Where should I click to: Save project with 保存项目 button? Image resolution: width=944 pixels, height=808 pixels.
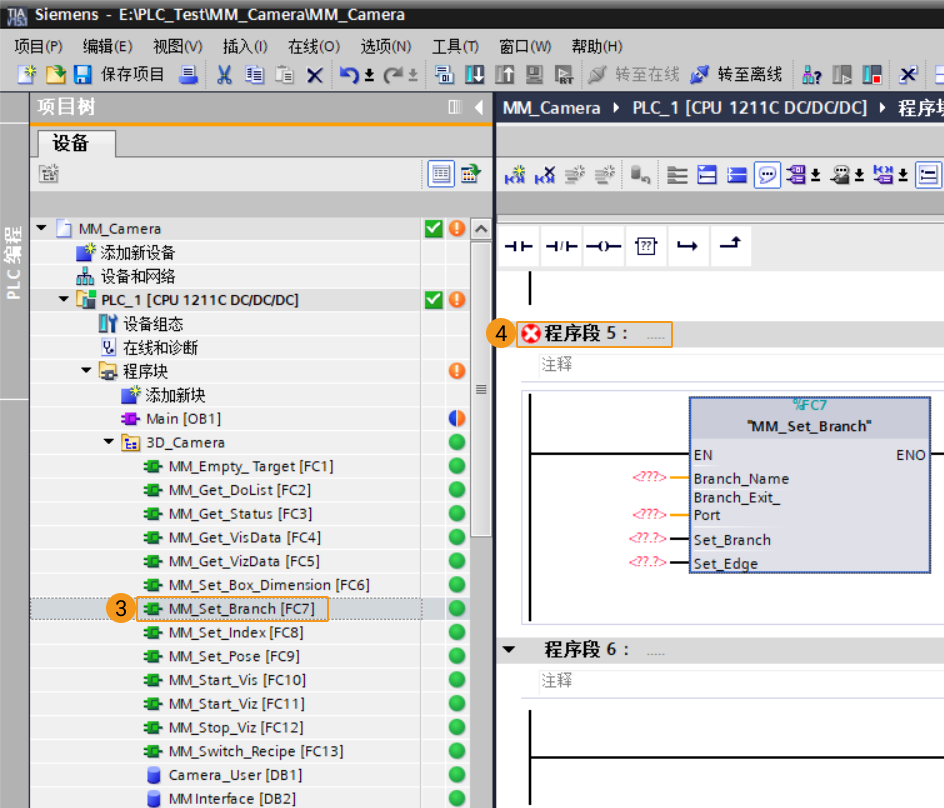[119, 75]
